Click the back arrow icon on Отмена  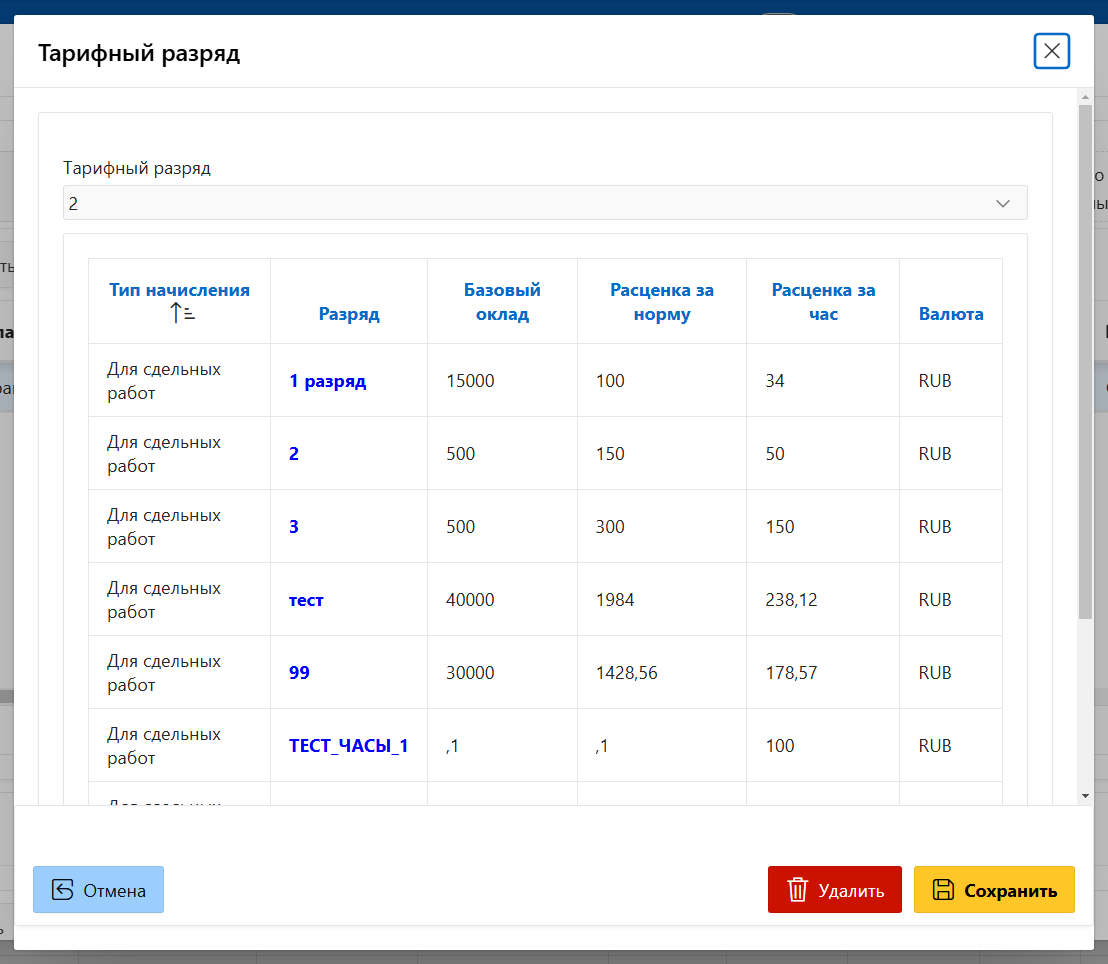coord(63,890)
